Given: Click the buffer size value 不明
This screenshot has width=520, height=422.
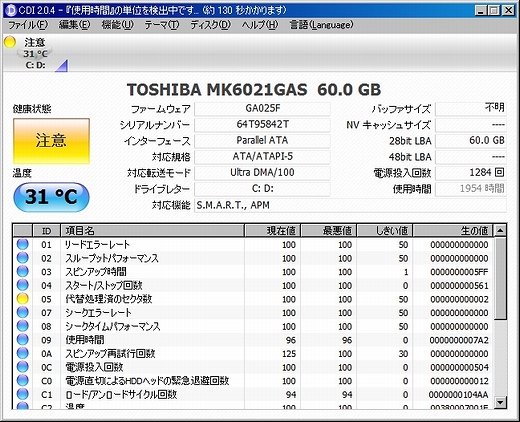Looking at the screenshot, I should (471, 109).
